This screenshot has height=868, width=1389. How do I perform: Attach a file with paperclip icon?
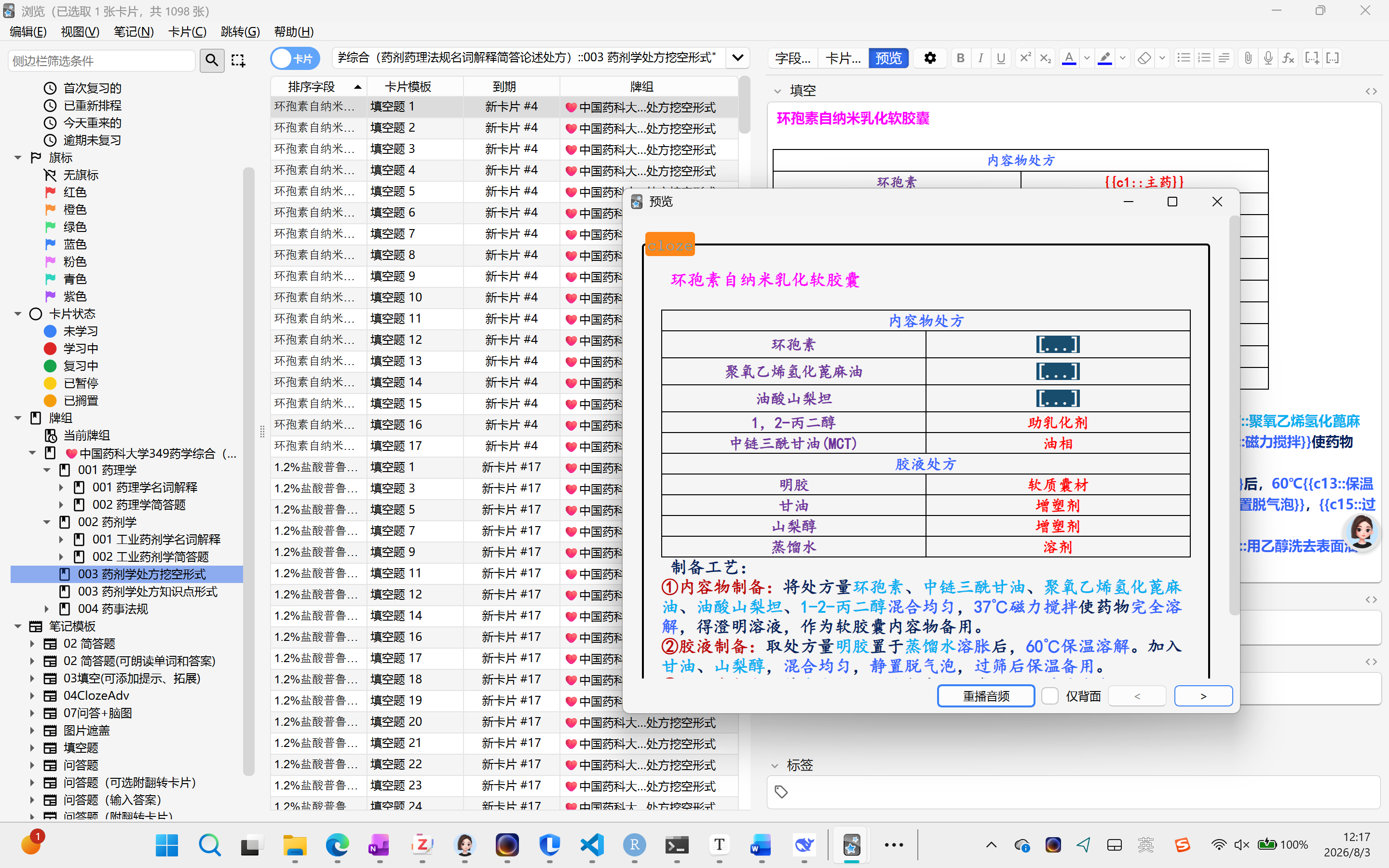pyautogui.click(x=1248, y=58)
